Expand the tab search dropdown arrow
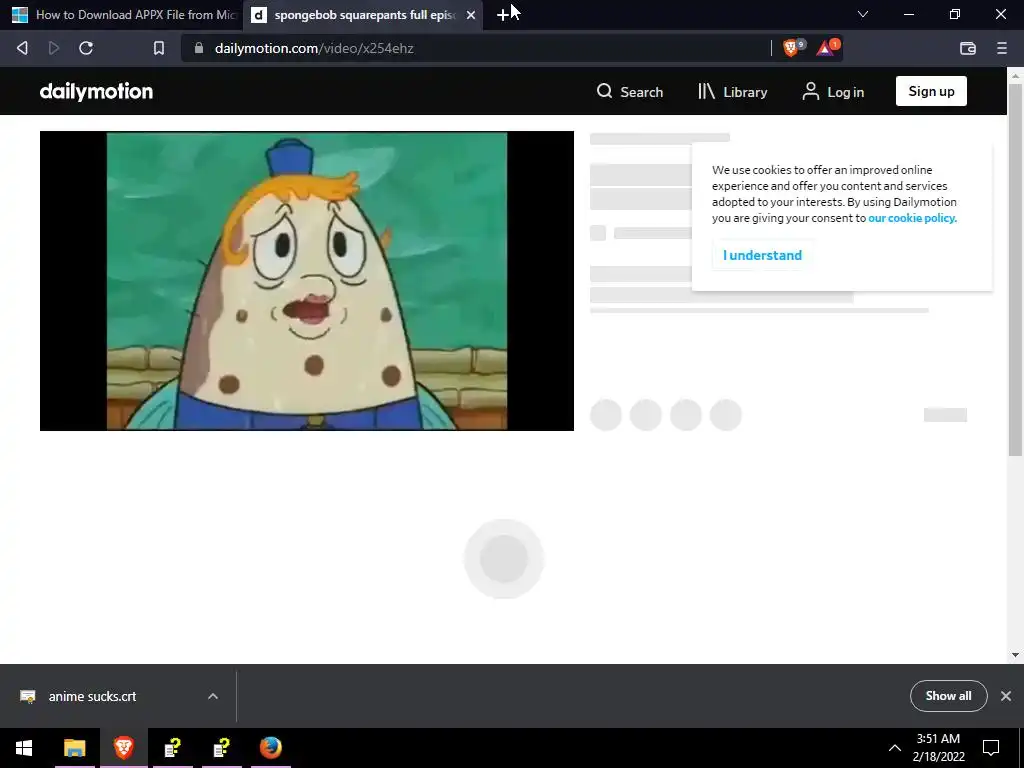 863,14
